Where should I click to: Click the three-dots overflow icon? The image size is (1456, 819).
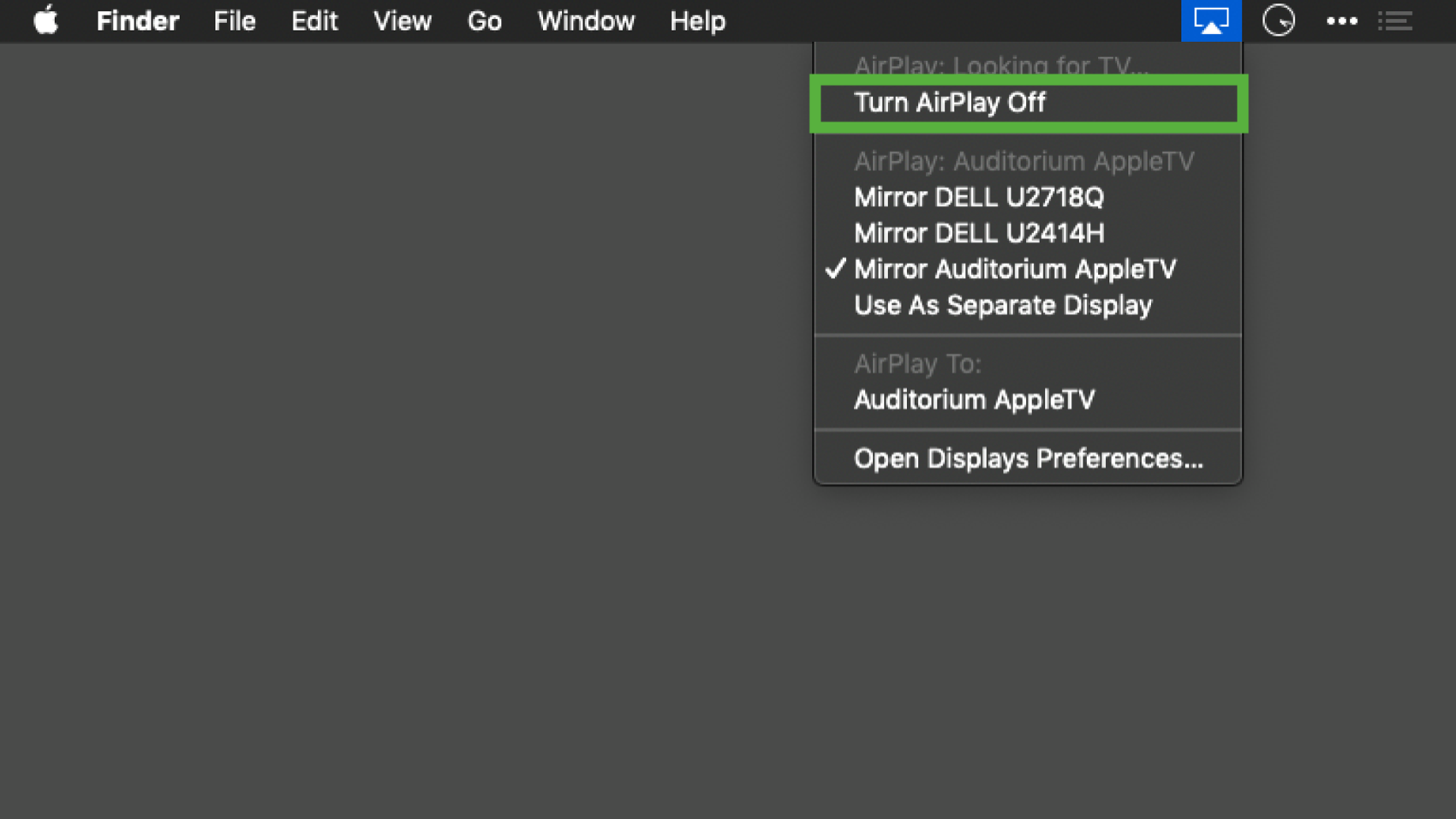1341,21
